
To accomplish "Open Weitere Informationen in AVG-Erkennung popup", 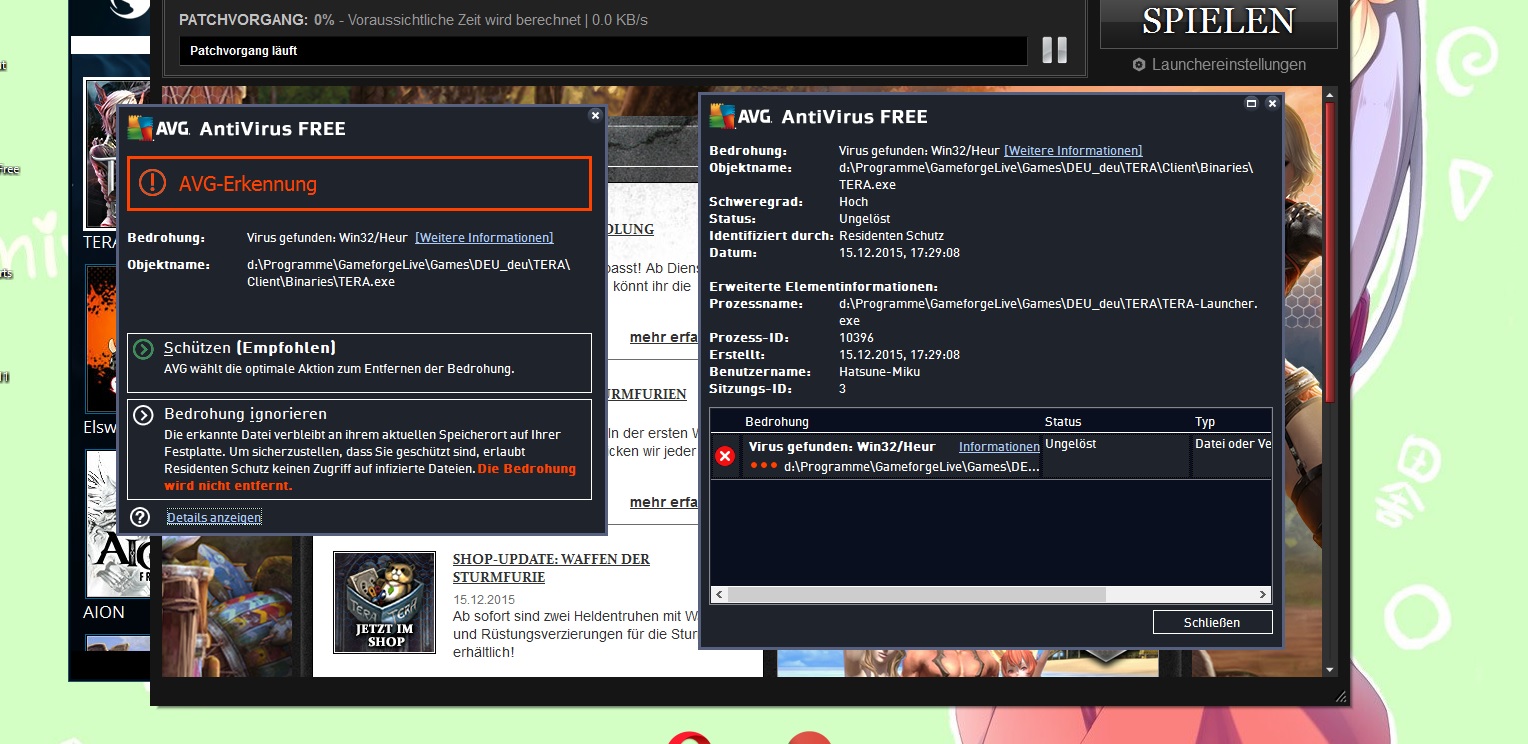I will tap(484, 238).
